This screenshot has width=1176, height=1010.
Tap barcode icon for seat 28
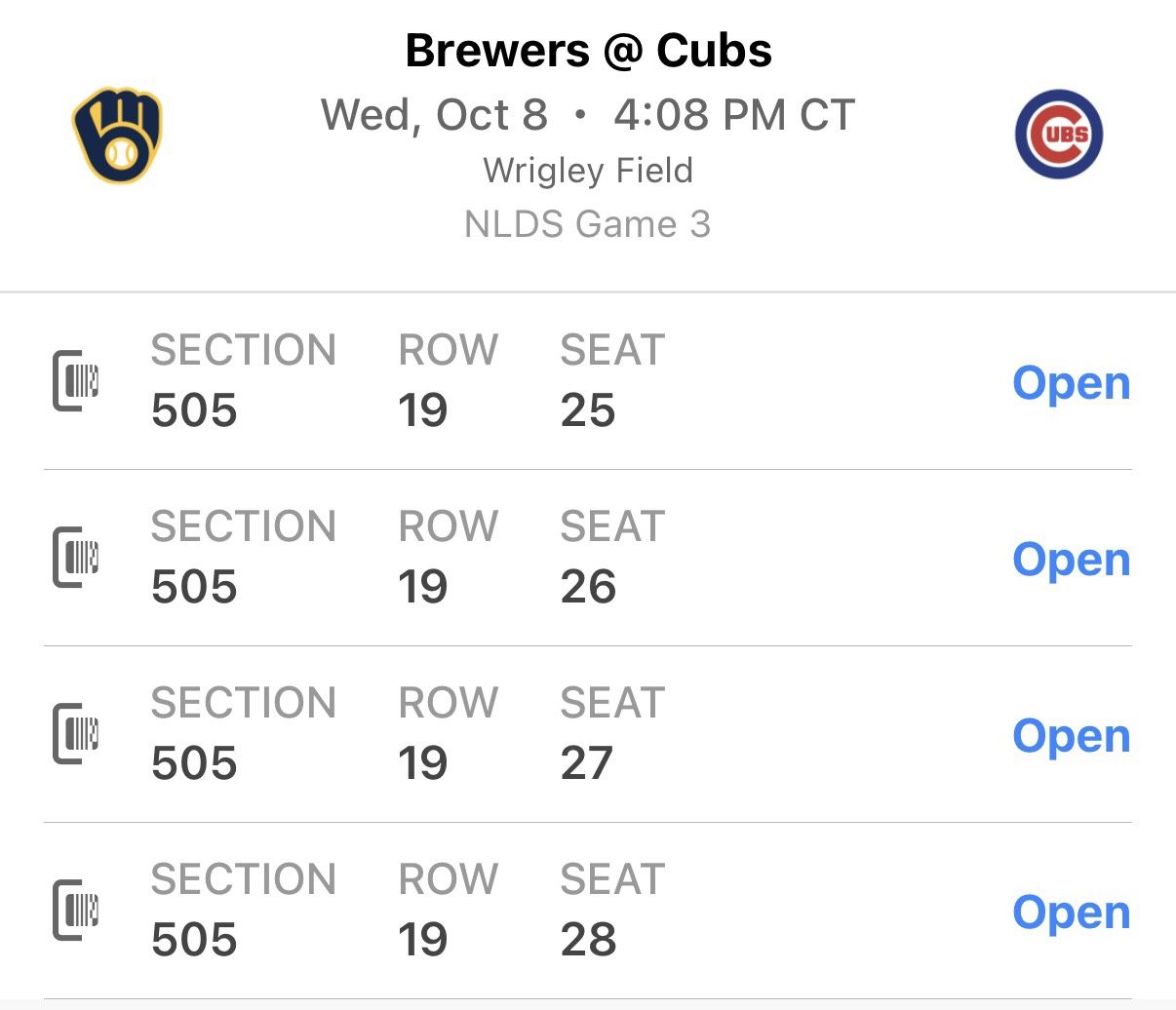coord(76,910)
